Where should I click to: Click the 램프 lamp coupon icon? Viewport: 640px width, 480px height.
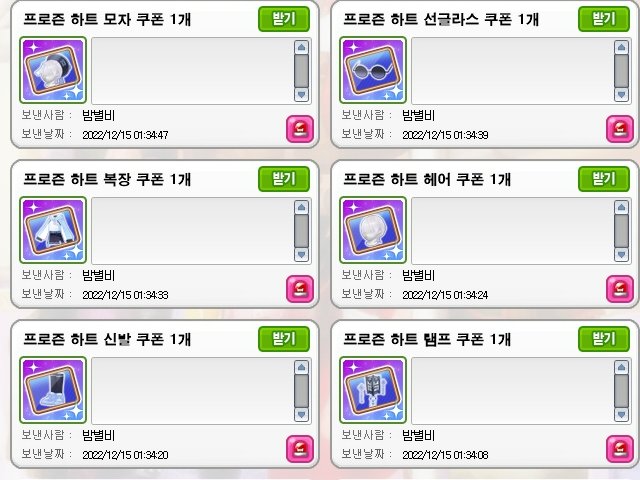click(373, 390)
